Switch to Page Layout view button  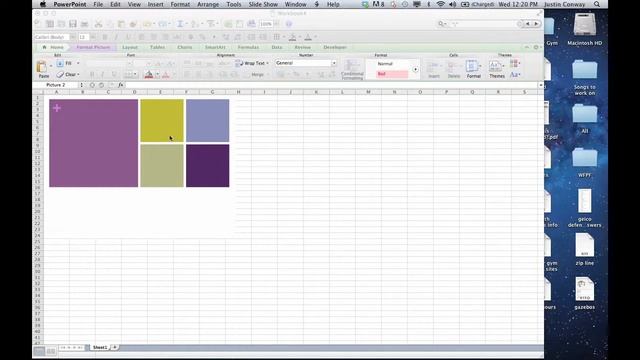pos(51,351)
